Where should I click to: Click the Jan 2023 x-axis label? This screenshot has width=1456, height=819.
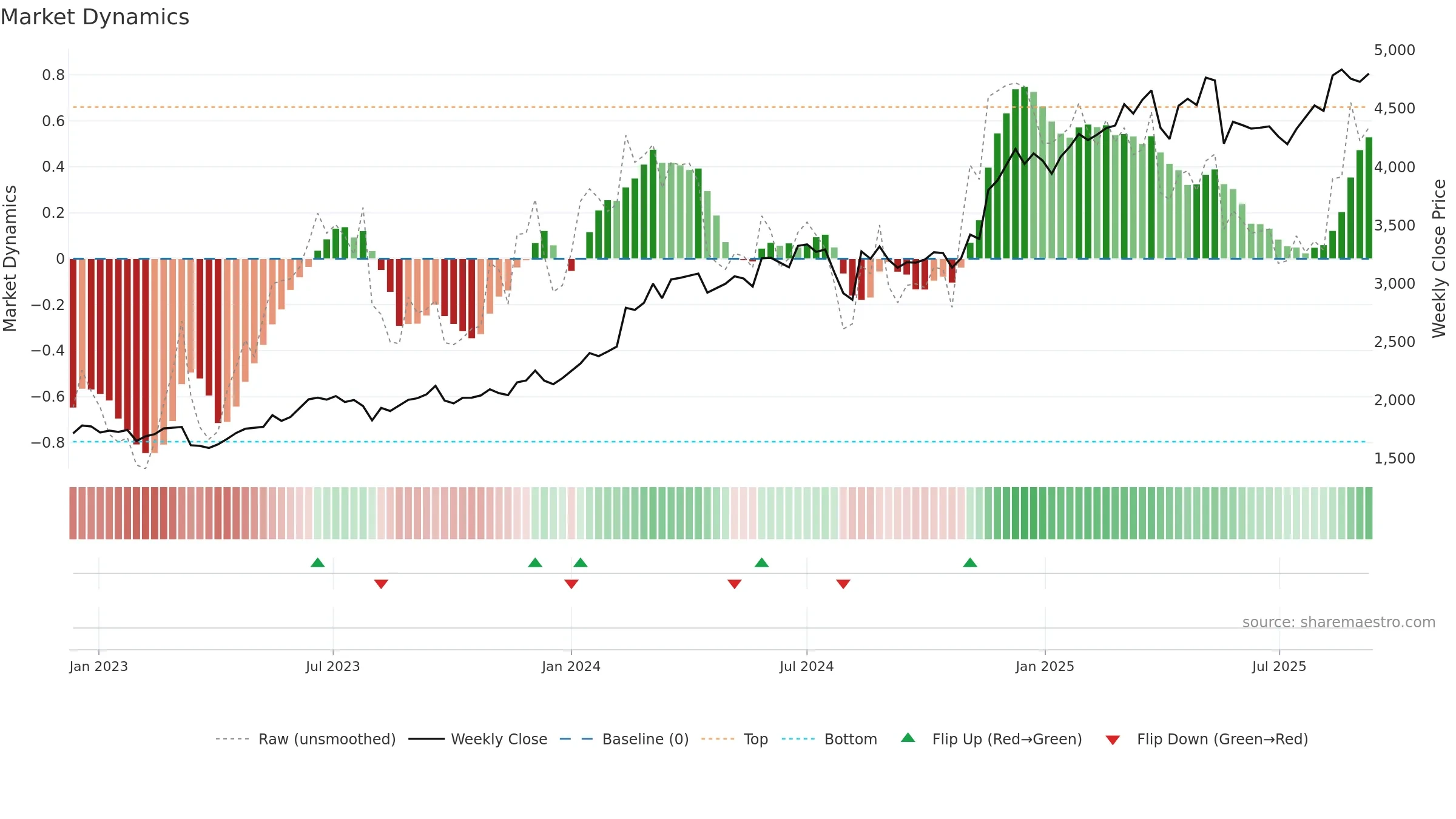coord(99,666)
